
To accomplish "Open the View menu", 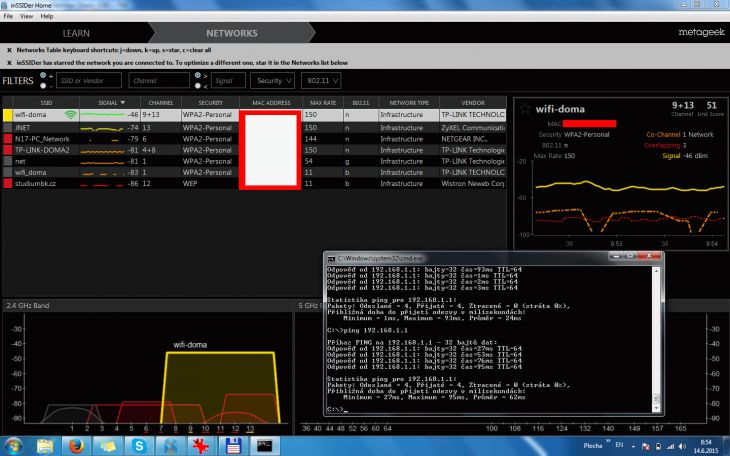I will (27, 16).
